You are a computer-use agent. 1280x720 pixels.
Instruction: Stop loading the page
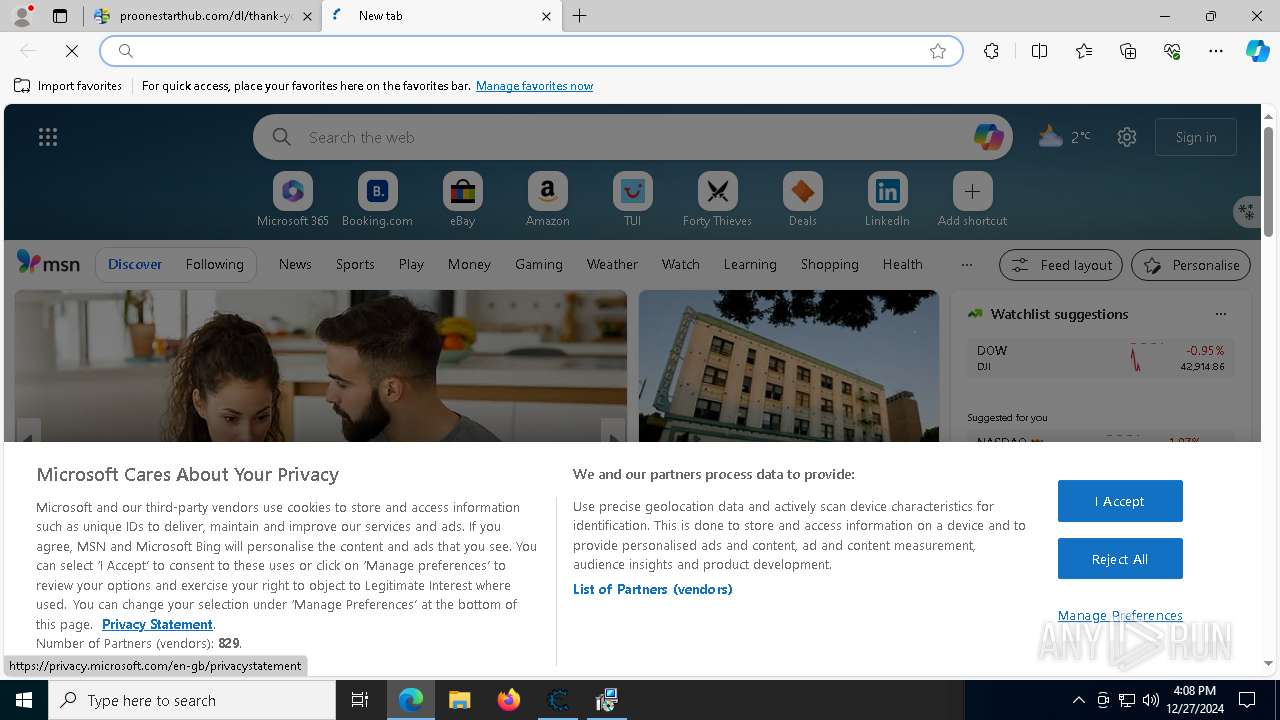point(72,51)
